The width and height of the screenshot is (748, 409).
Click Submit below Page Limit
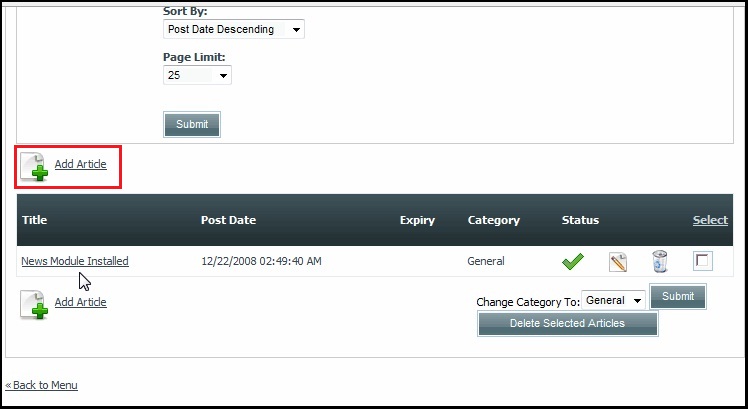click(x=192, y=125)
